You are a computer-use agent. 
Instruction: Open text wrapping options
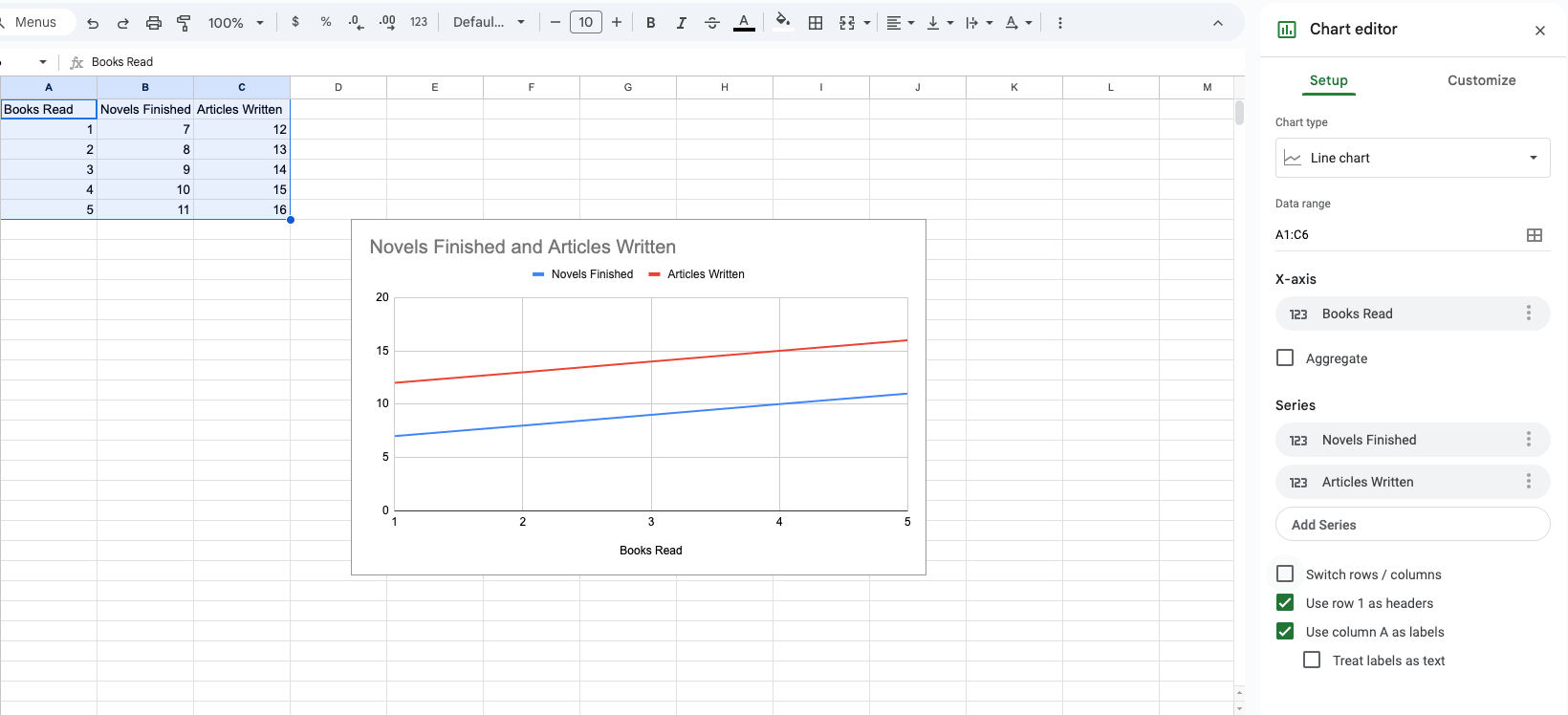[x=979, y=23]
